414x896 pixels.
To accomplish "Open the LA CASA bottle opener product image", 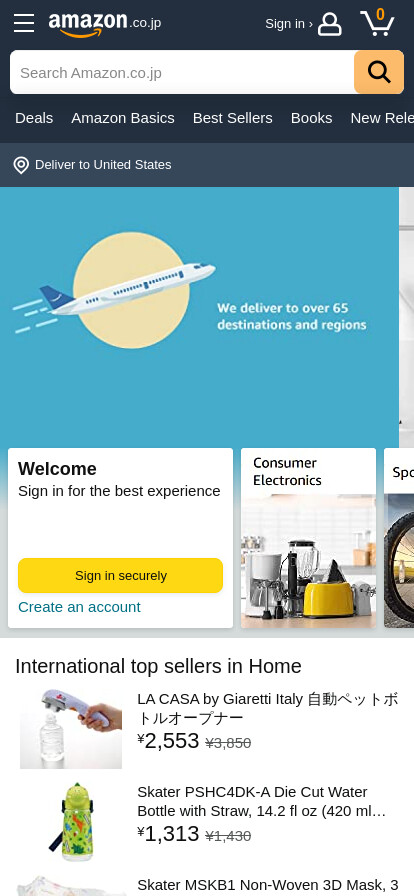I will [x=71, y=729].
